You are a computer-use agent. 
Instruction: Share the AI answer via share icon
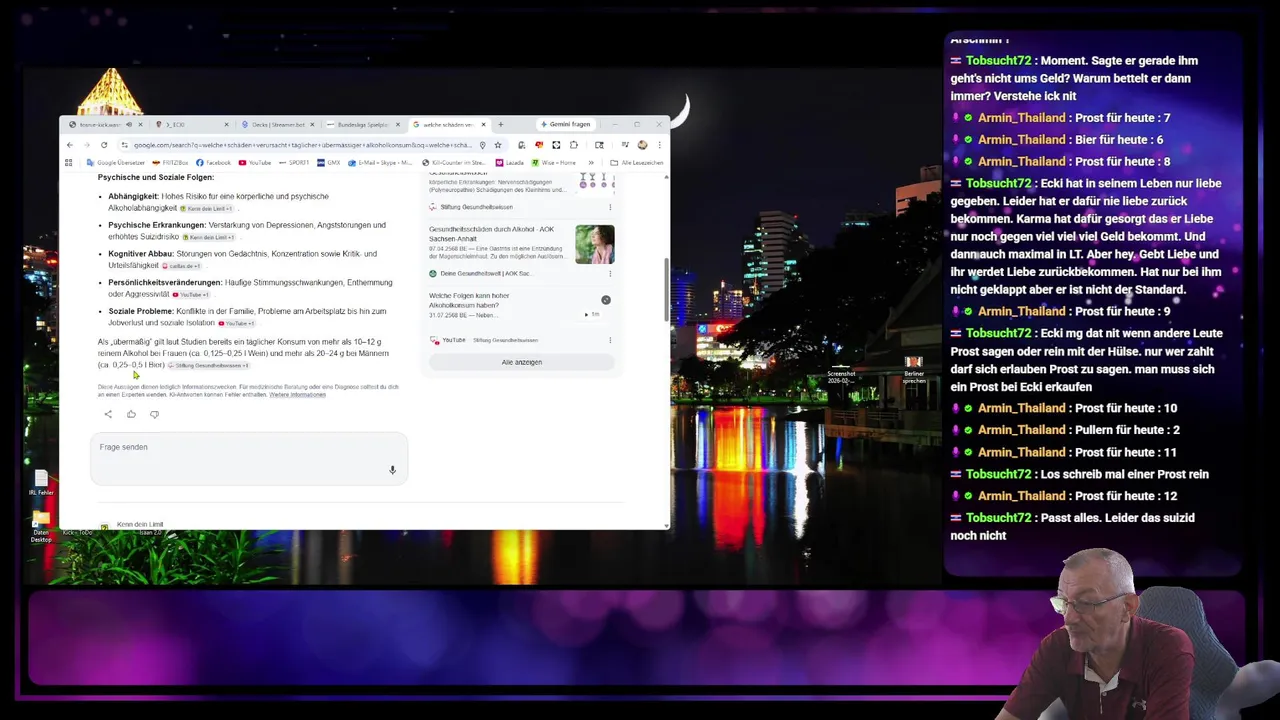[x=108, y=414]
